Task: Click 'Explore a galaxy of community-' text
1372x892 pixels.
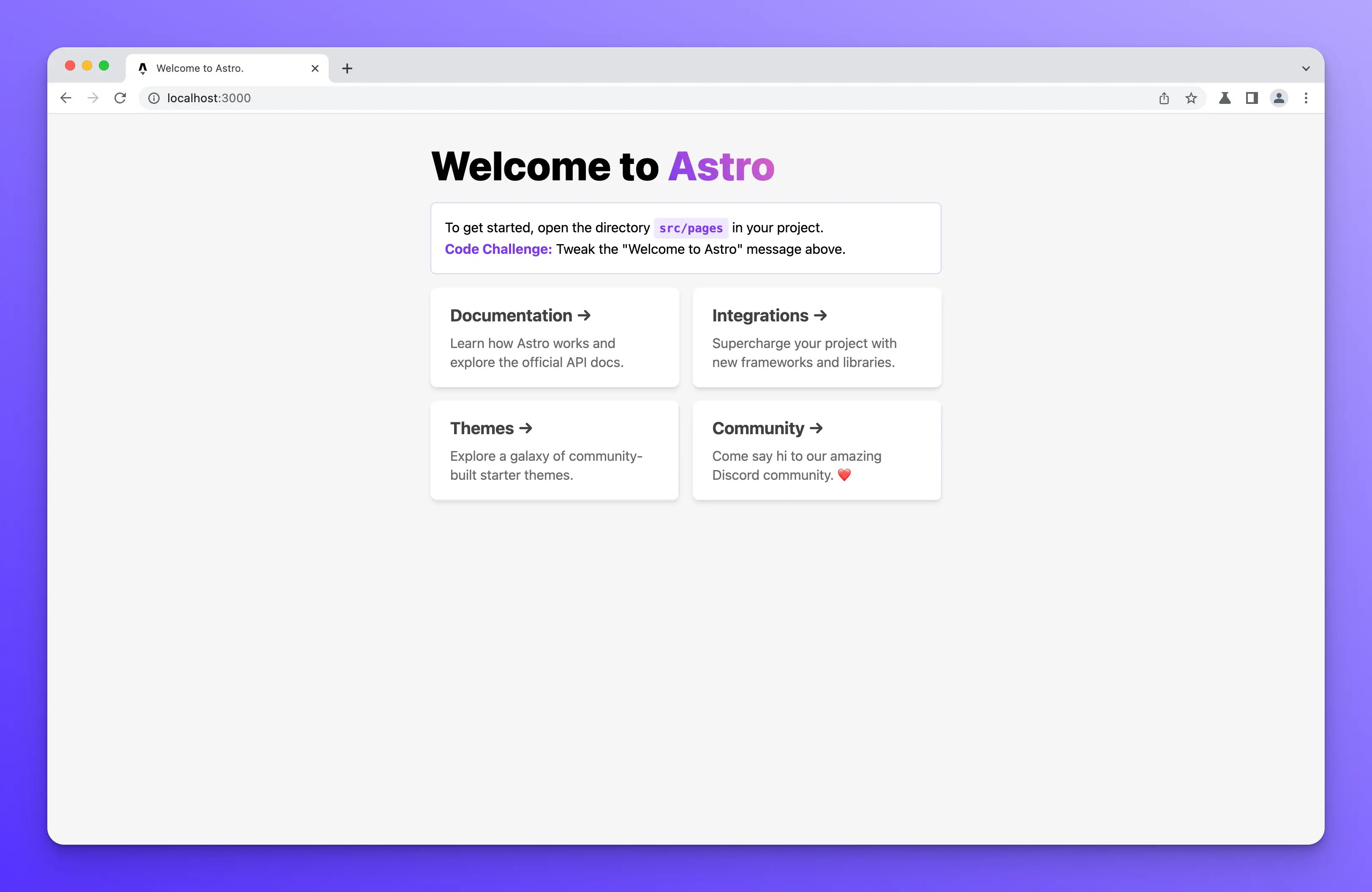Action: pyautogui.click(x=546, y=456)
